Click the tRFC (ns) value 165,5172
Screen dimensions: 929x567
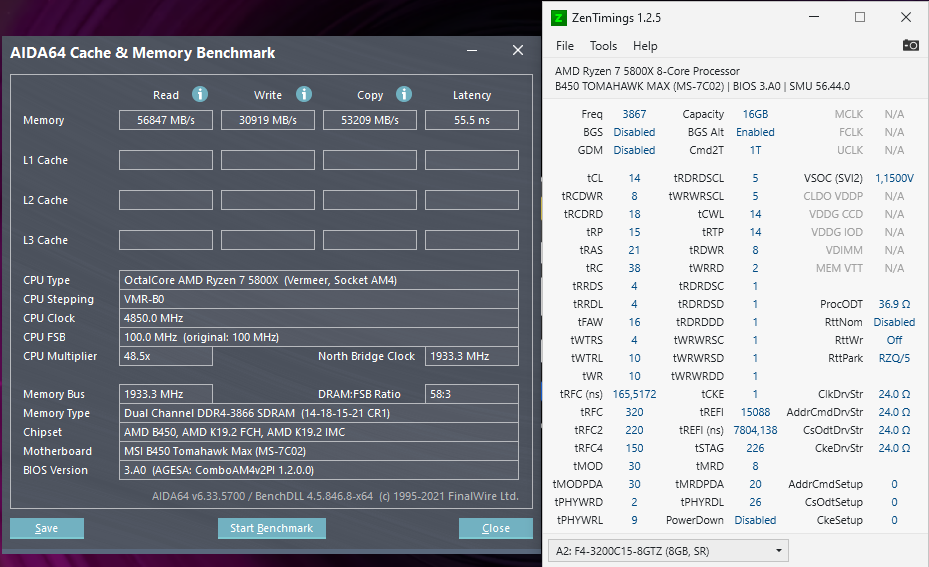click(634, 394)
